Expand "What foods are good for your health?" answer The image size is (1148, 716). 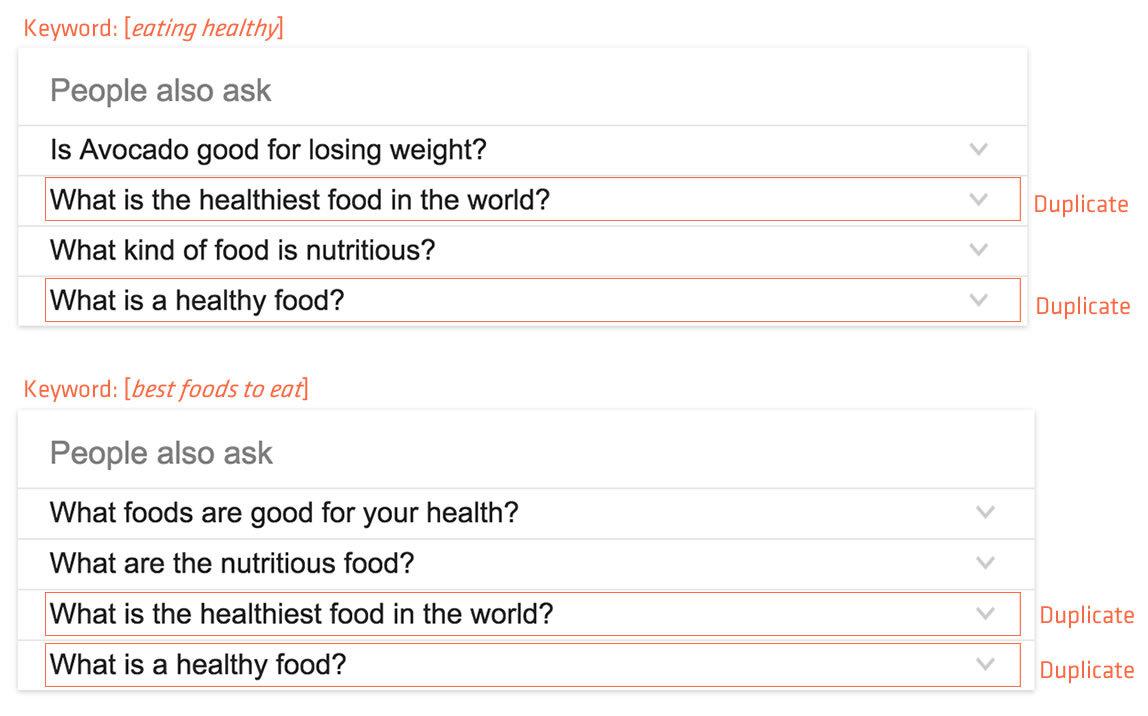[x=983, y=512]
